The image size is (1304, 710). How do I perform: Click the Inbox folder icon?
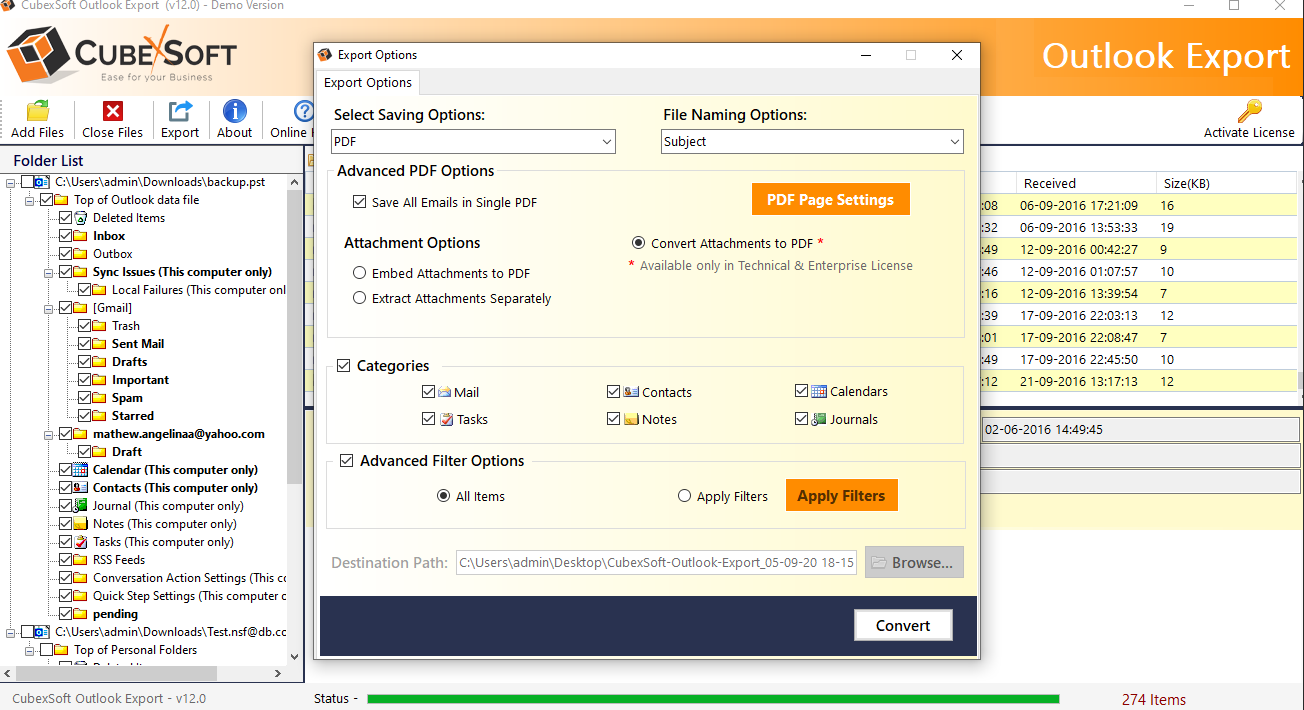tap(81, 236)
